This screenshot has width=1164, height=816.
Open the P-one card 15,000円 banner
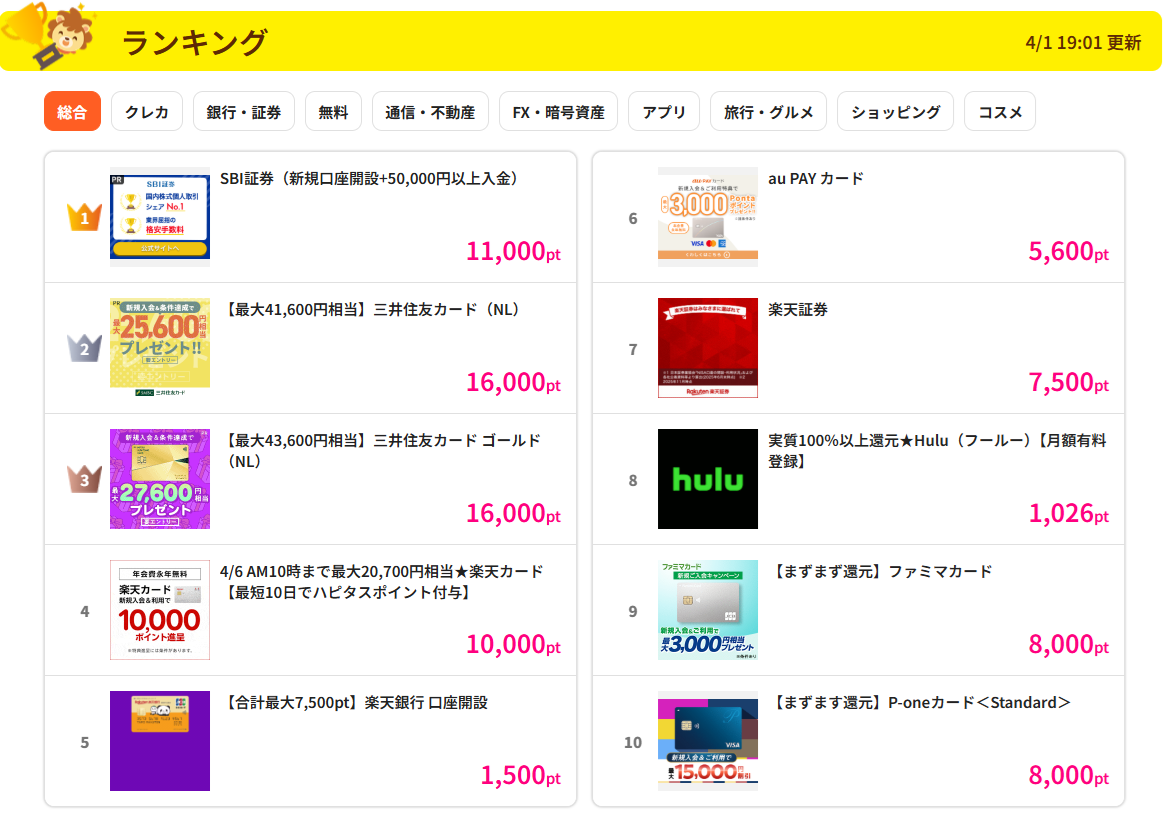707,741
